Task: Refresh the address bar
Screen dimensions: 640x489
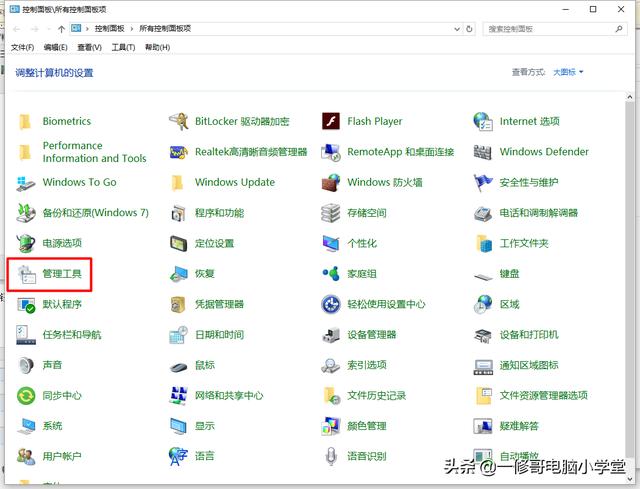Action: point(469,29)
